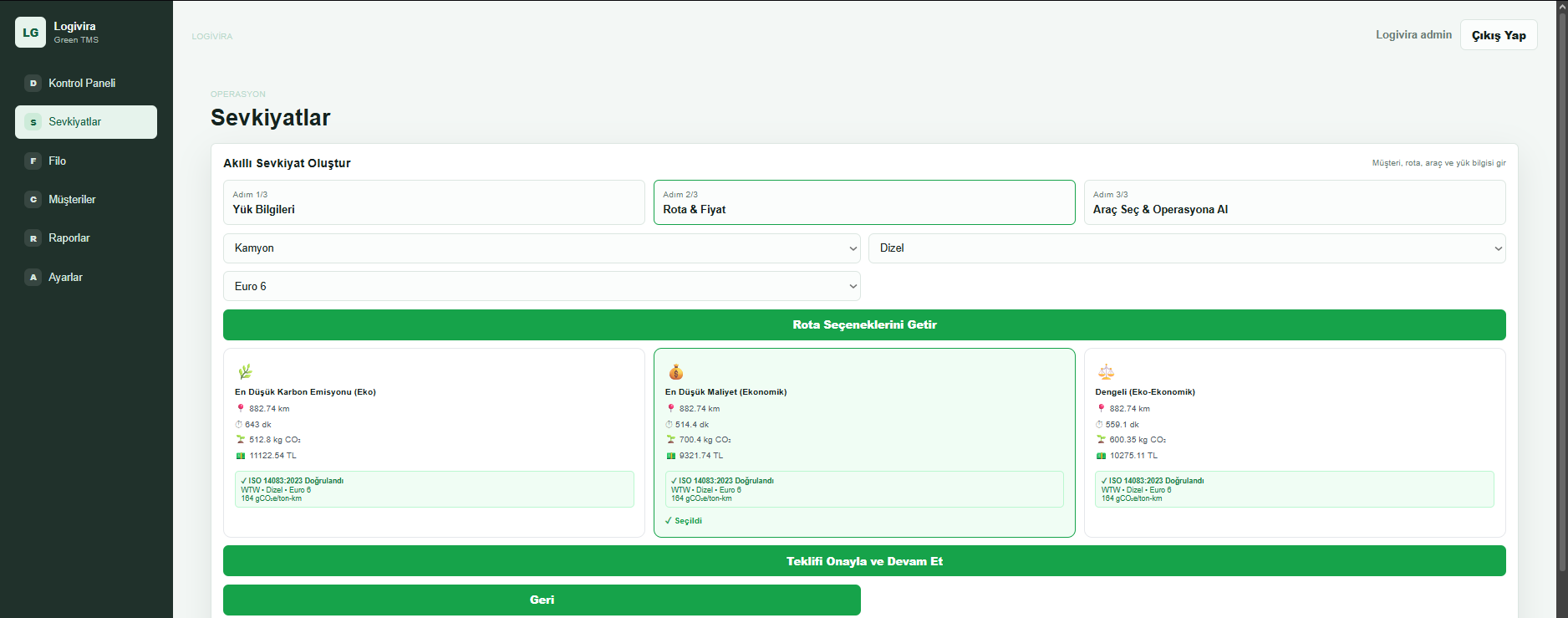The width and height of the screenshot is (1568, 618).
Task: Click plant icon beside 700.4 kg CO₂
Action: [x=670, y=440]
